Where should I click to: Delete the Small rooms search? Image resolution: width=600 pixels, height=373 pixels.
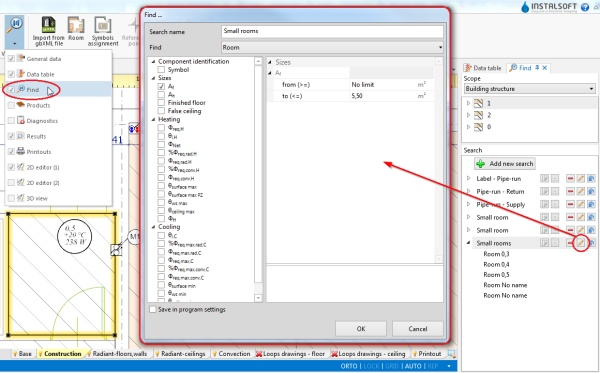pos(570,243)
